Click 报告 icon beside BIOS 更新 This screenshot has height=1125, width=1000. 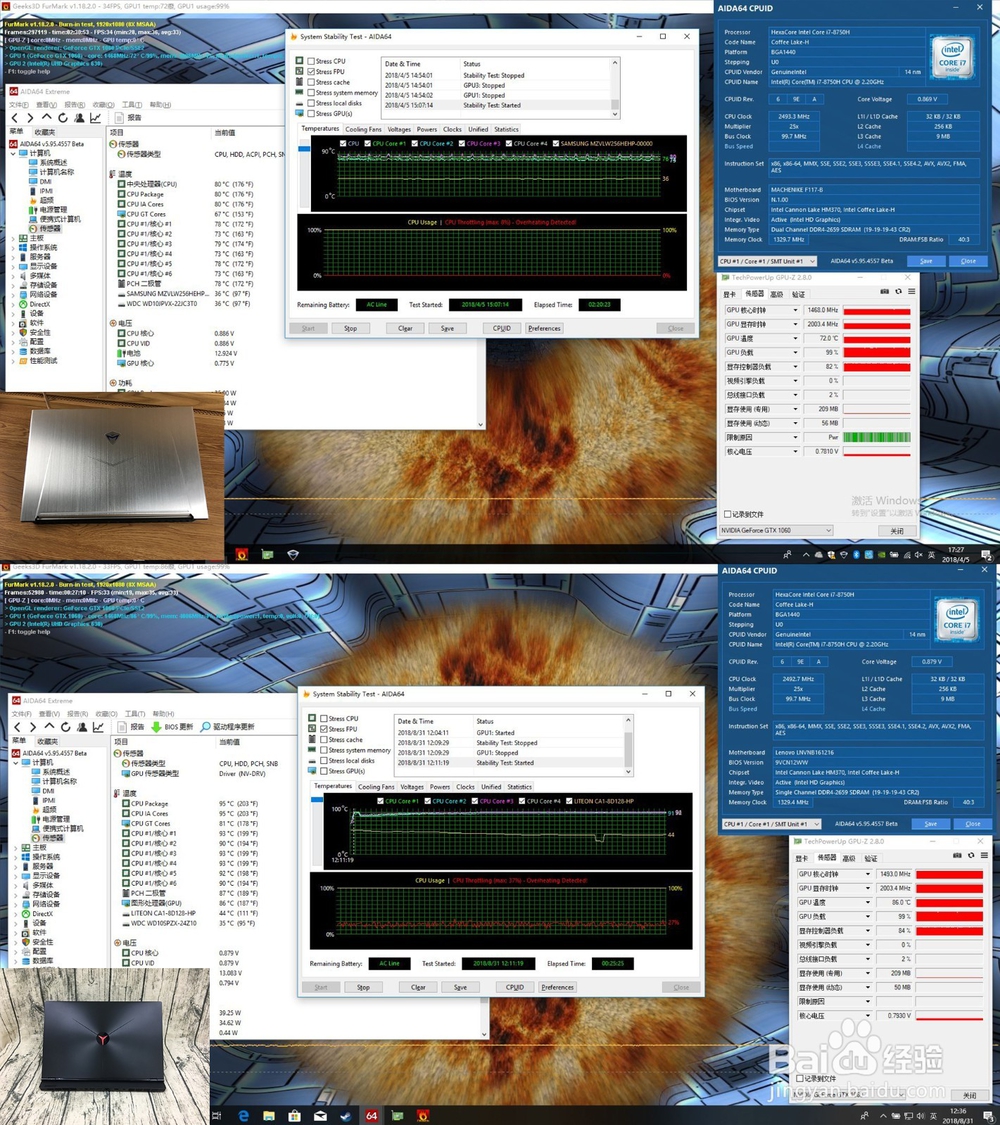pos(121,727)
